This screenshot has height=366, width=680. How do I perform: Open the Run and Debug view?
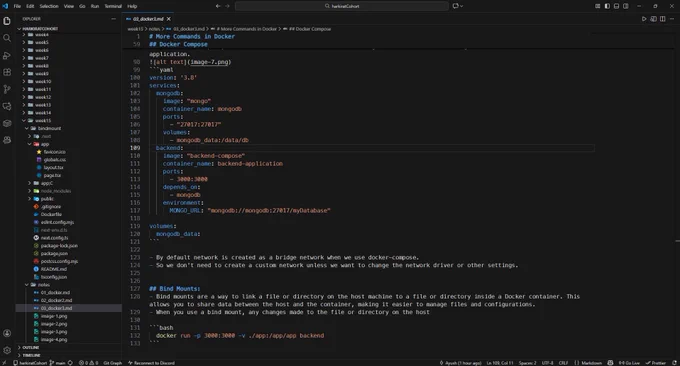7,56
